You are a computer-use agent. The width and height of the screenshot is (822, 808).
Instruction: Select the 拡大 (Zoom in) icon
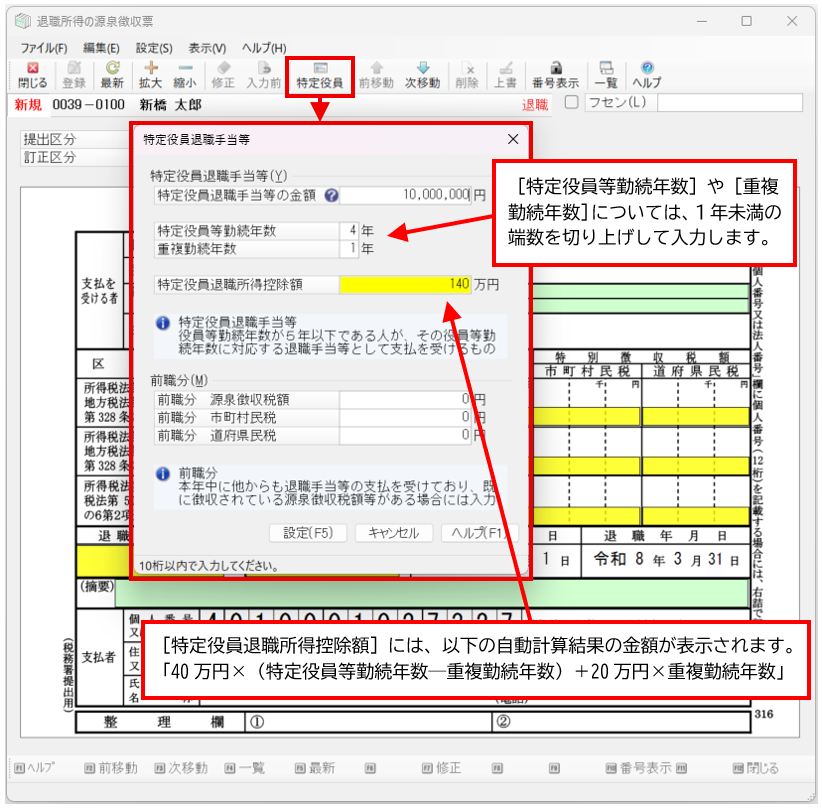click(149, 72)
